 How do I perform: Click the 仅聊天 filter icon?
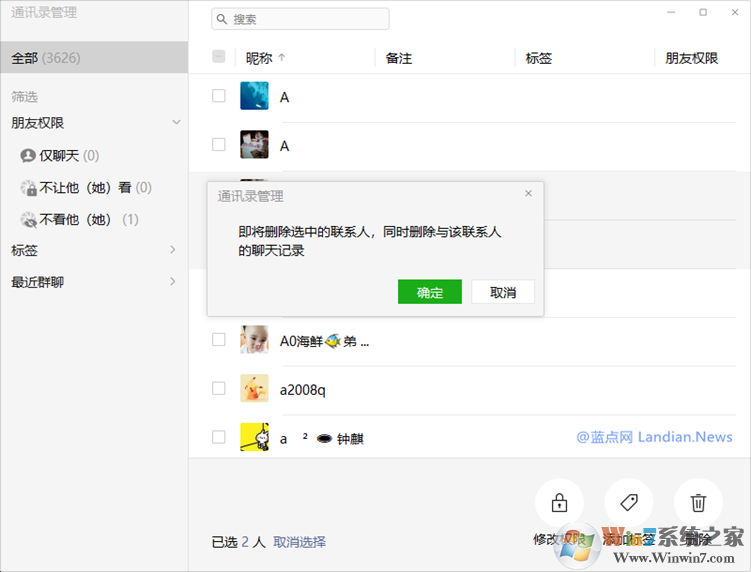coord(28,156)
